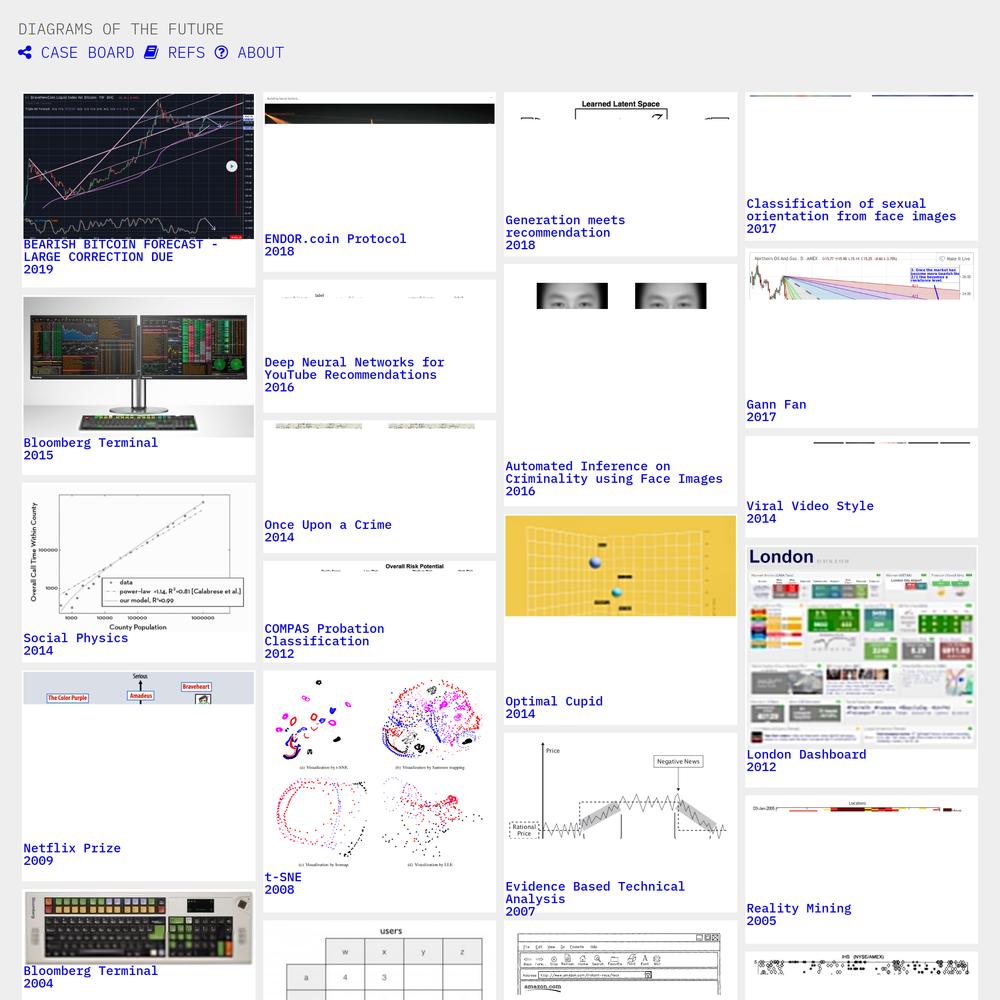Open the ENDOR.coin Protocol link

point(335,239)
